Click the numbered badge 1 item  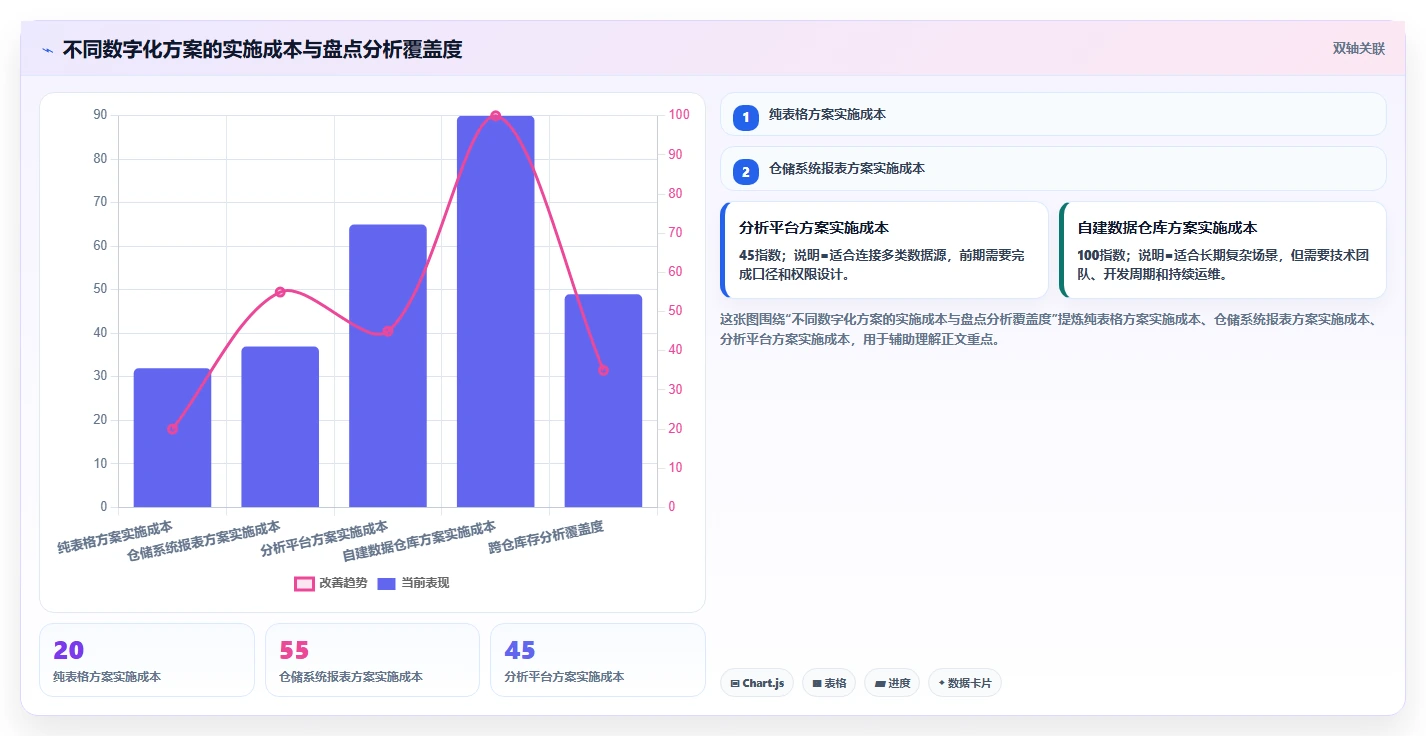click(x=746, y=117)
